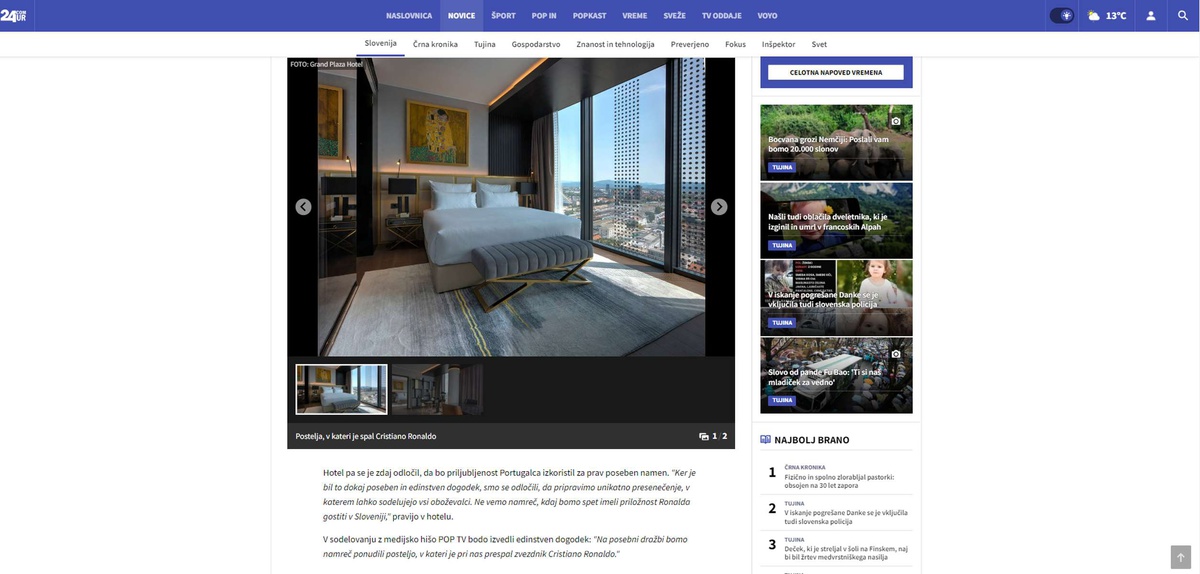Screen dimensions: 1200x574
Task: Open the Šport menu item
Action: [503, 16]
